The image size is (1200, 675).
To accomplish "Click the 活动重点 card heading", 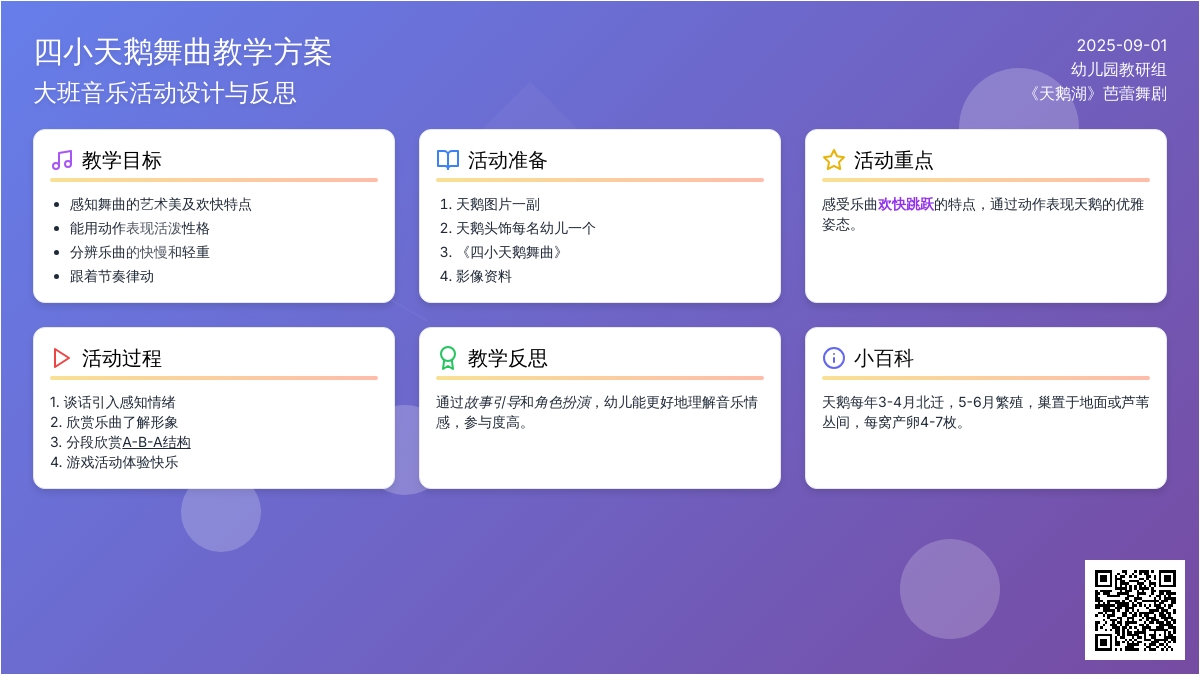I will coord(894,160).
